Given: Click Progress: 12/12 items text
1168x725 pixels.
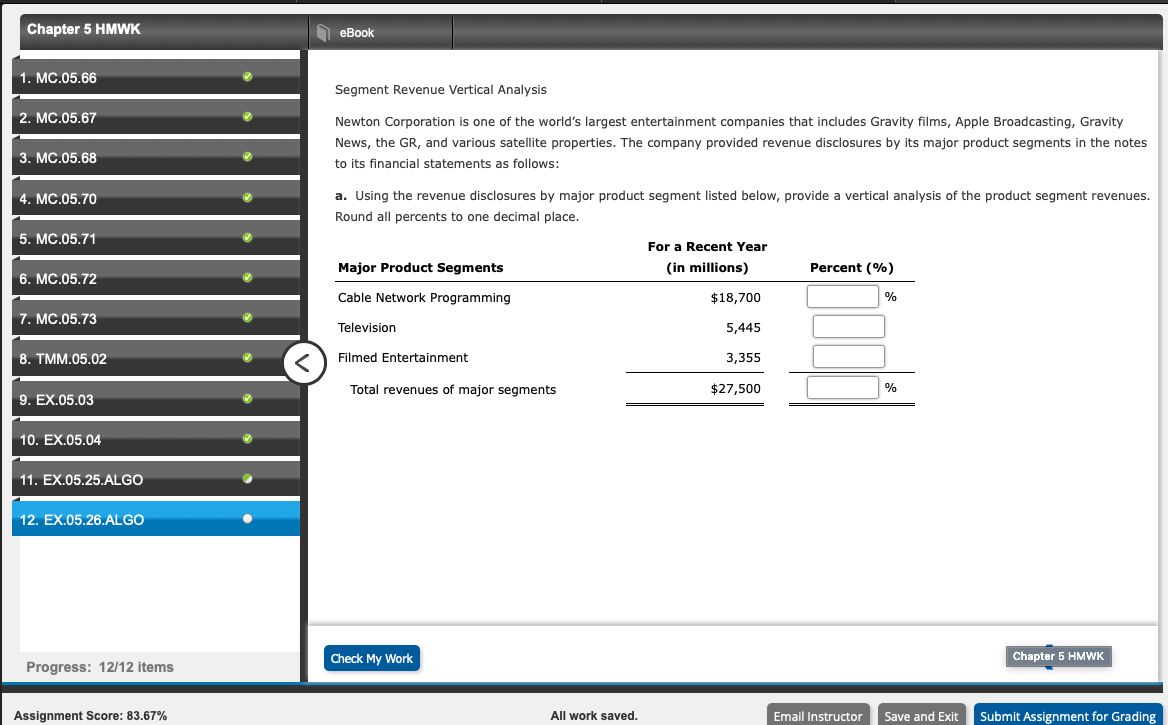Looking at the screenshot, I should coord(100,667).
